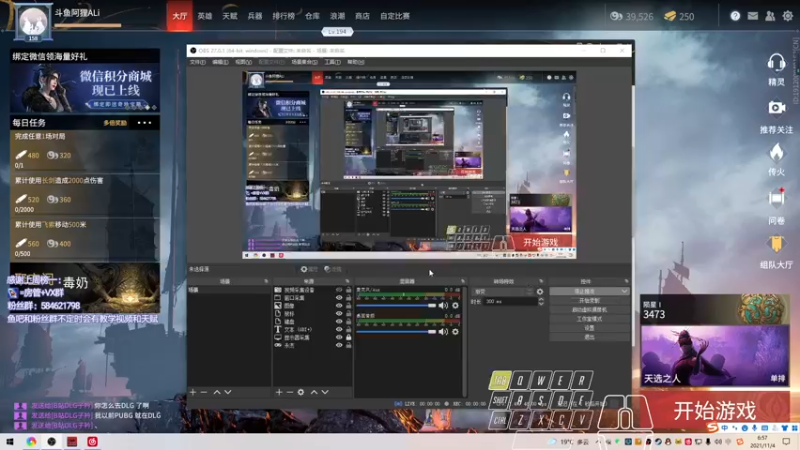Viewport: 800px width, 450px height.
Task: Open the OBS 场景集合 menu
Action: [304, 62]
